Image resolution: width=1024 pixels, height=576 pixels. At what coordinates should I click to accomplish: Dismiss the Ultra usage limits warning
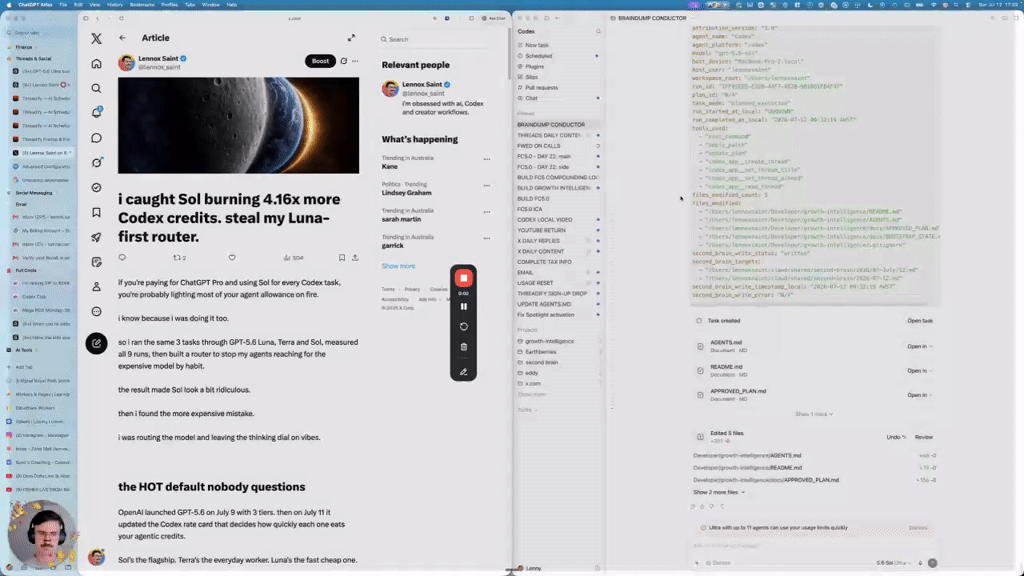[918, 528]
